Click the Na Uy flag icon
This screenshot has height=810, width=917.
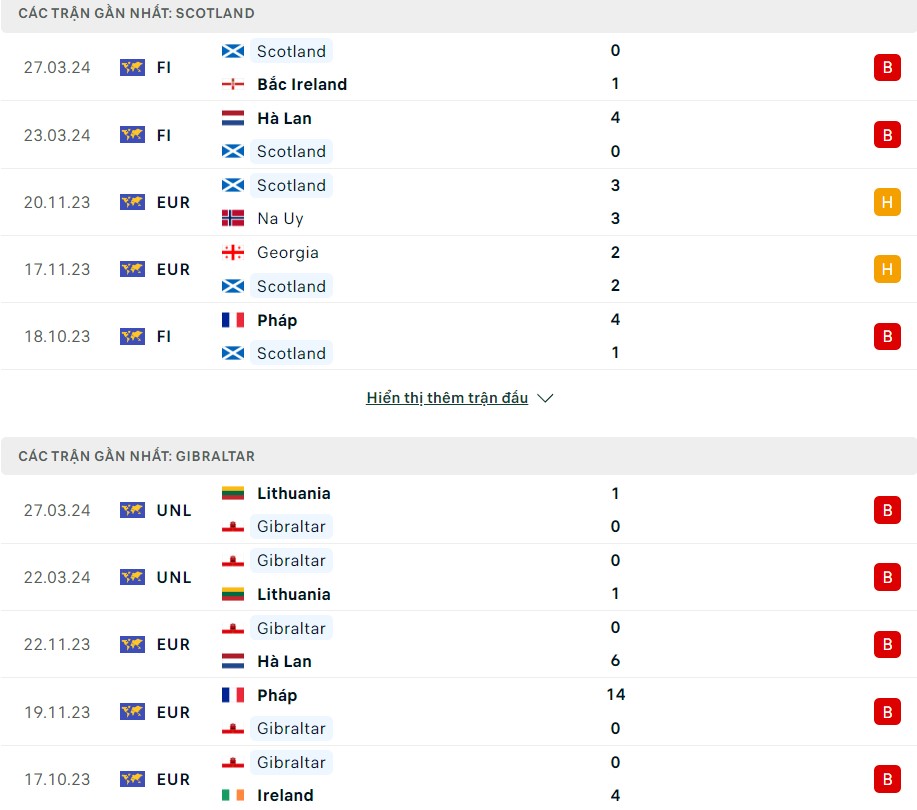[233, 218]
